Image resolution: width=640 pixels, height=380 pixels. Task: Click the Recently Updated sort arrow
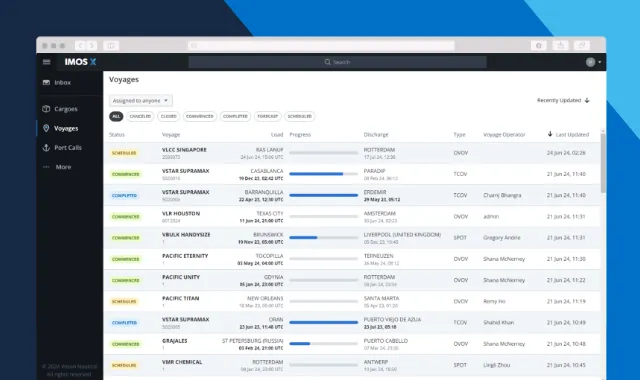[x=587, y=100]
